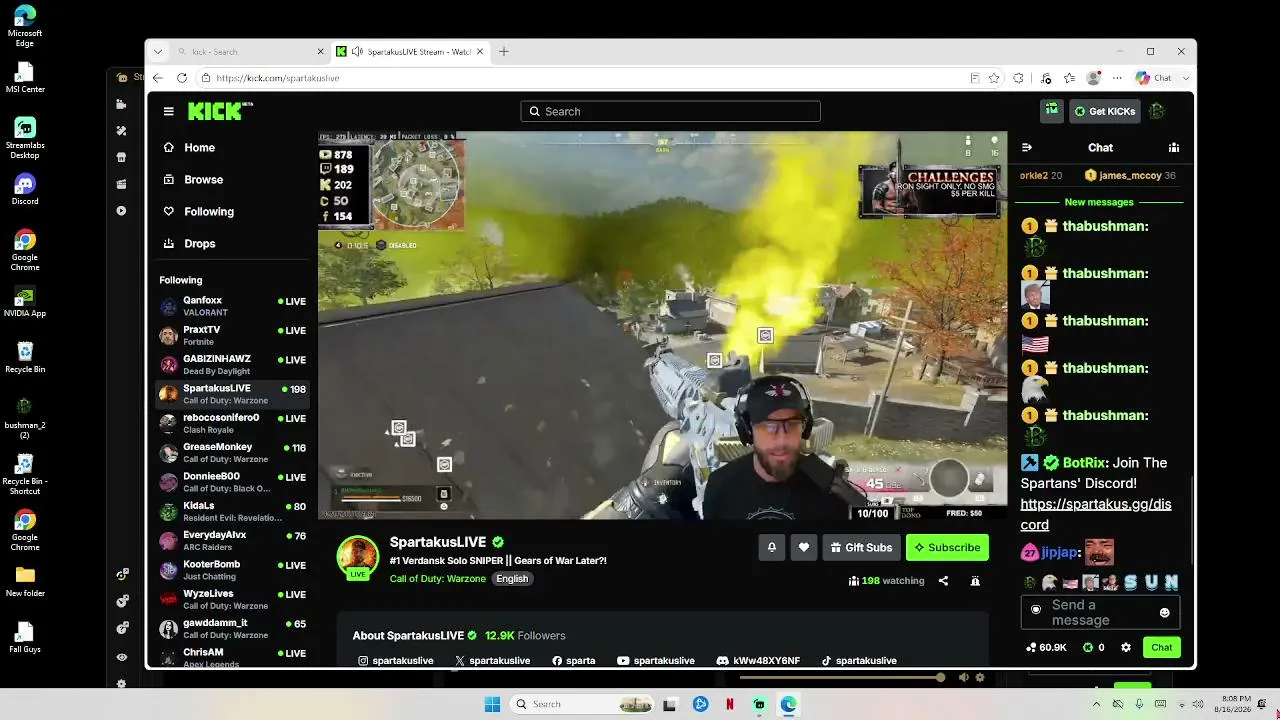Open the X profile link spartakuslive
The width and height of the screenshot is (1280, 720).
[x=493, y=660]
